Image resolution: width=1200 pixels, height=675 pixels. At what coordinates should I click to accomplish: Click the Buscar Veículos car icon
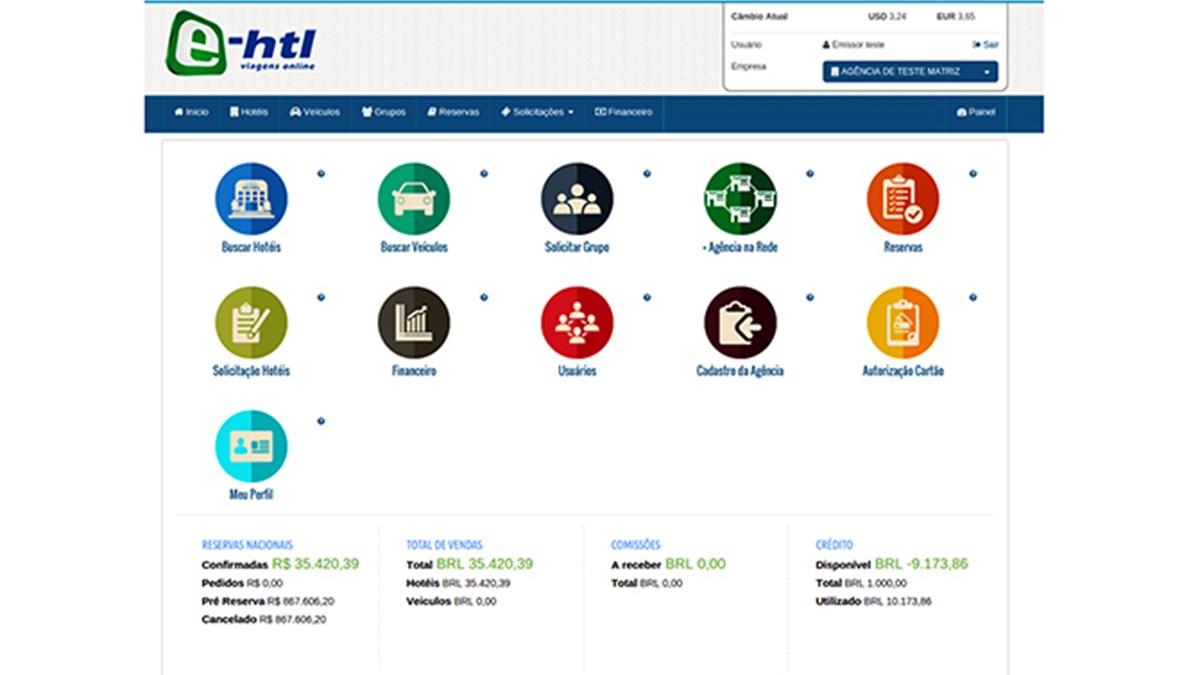pos(414,199)
